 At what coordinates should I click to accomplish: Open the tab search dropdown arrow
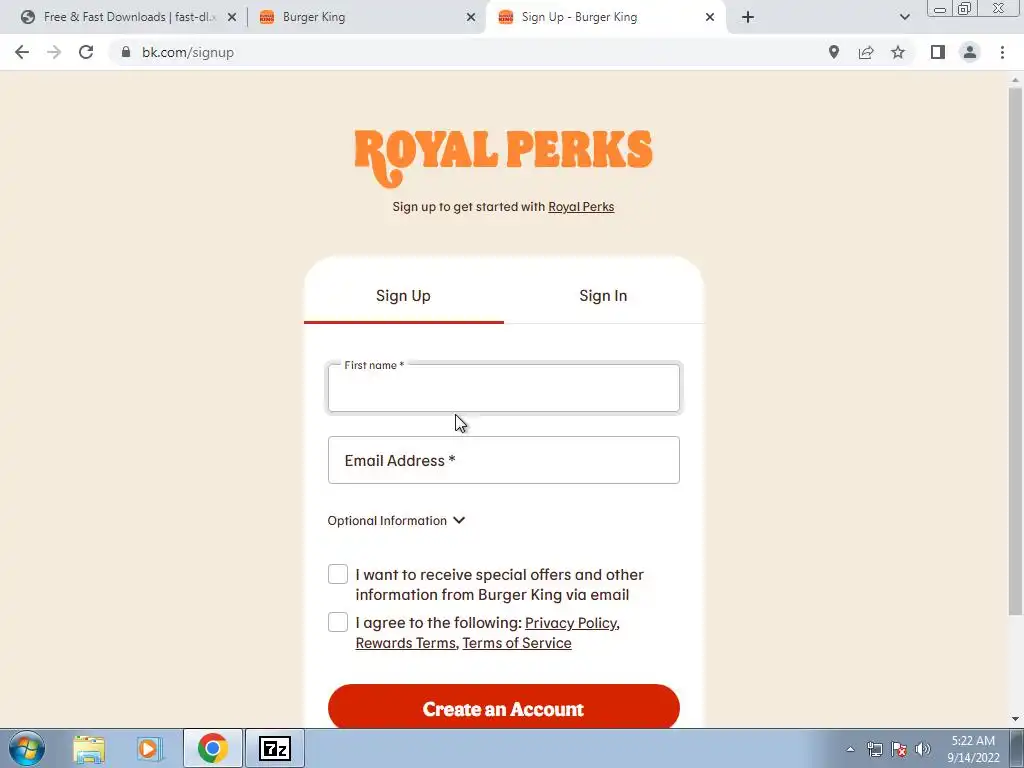[904, 17]
